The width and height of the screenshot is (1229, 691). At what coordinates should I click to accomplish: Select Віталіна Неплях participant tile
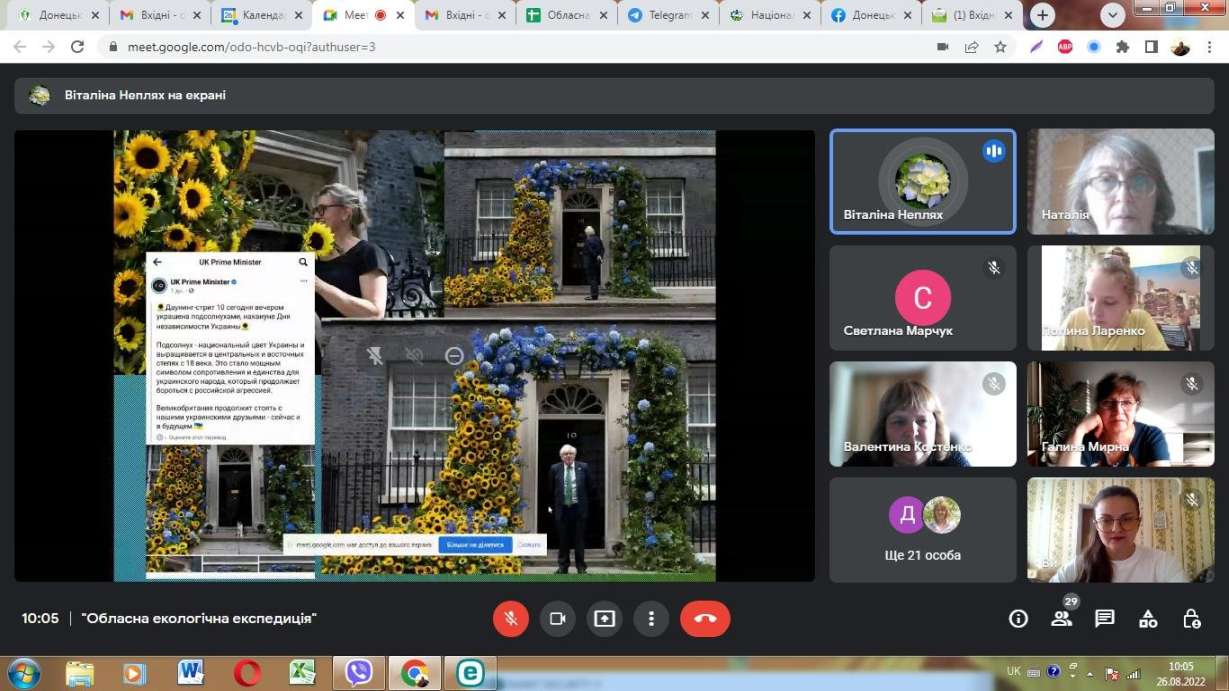(923, 181)
